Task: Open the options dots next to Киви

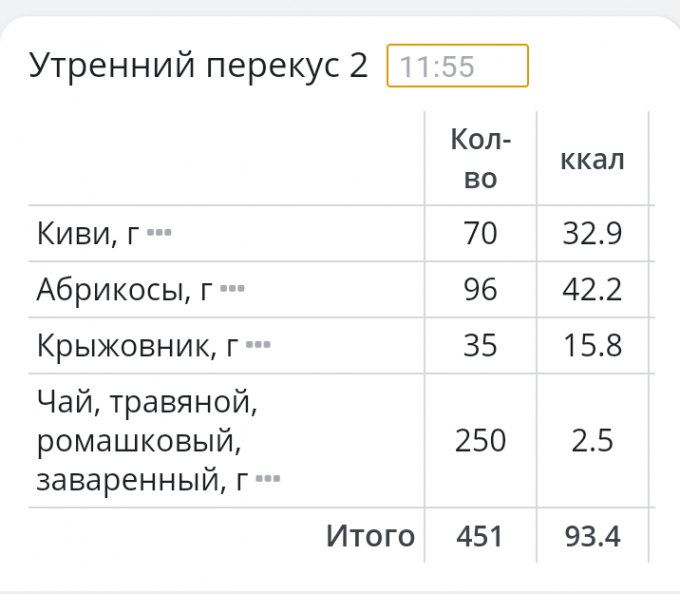Action: (159, 233)
